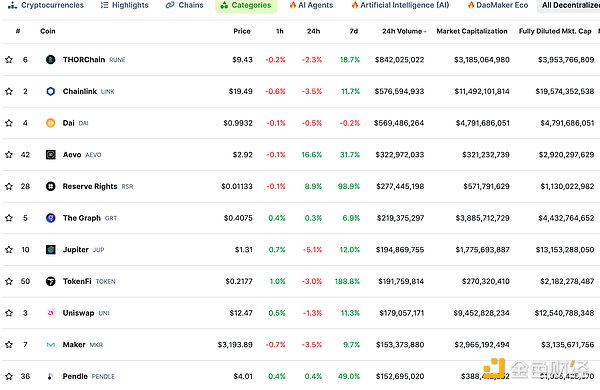
Task: Open the AI Agents trending link
Action: click(x=311, y=5)
